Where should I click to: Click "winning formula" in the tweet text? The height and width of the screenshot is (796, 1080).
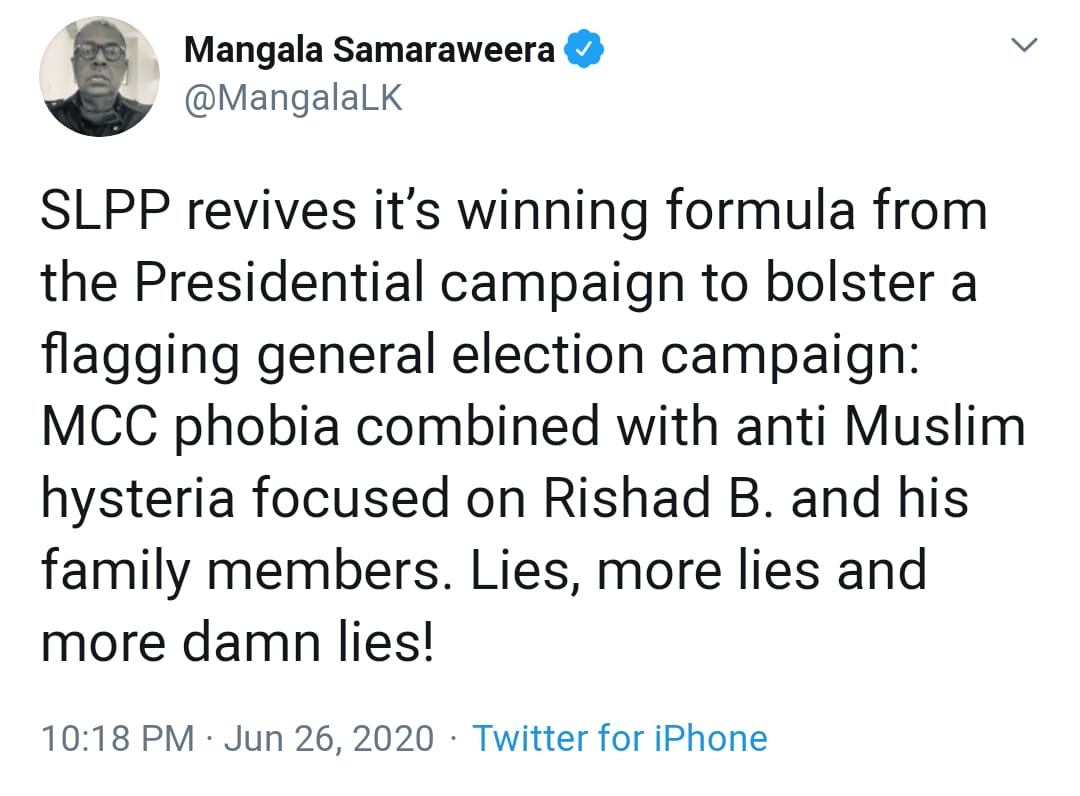pos(625,213)
